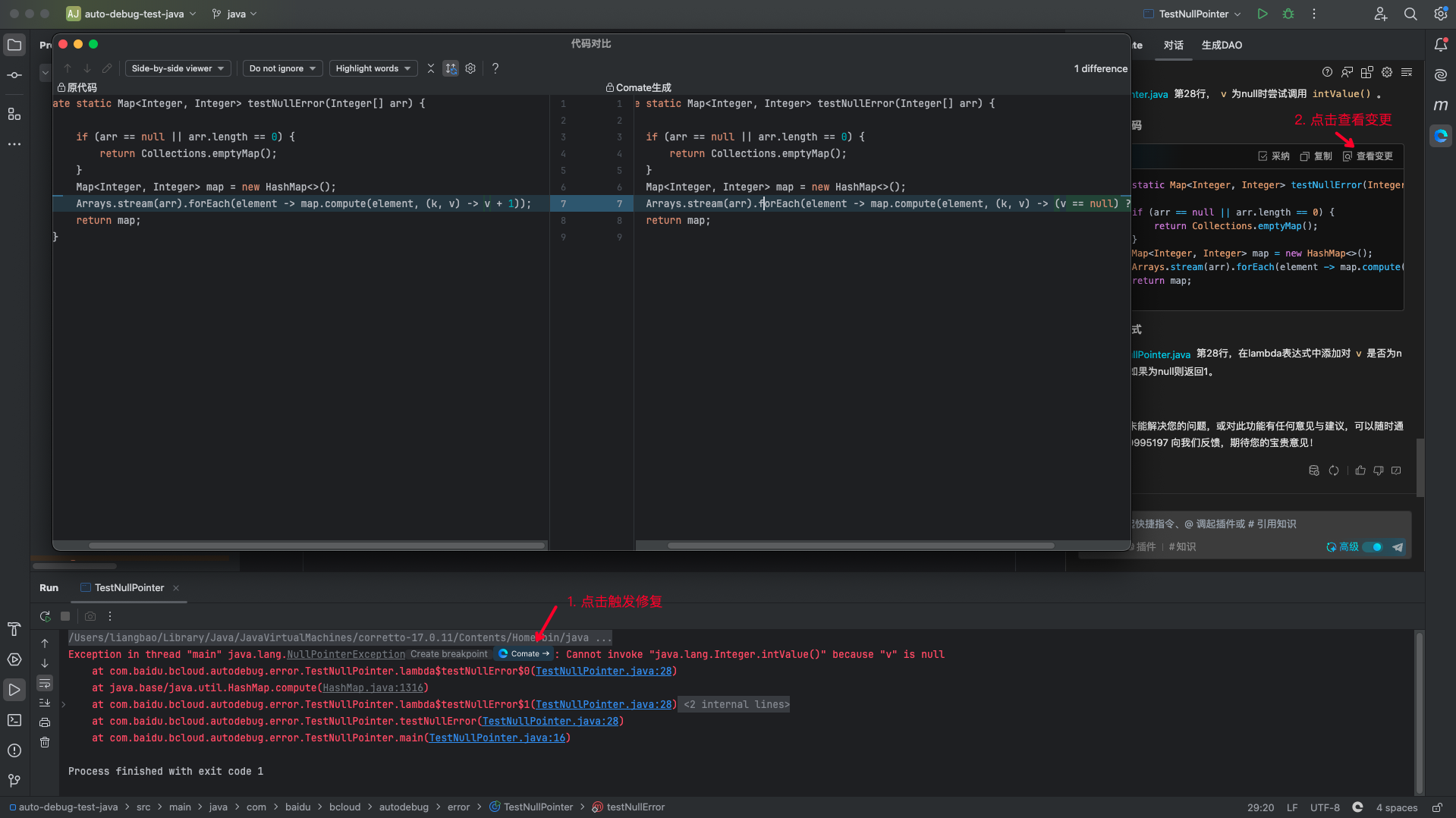Toggle 高级 advanced mode switch
The width and height of the screenshot is (1456, 818).
pos(1372,547)
